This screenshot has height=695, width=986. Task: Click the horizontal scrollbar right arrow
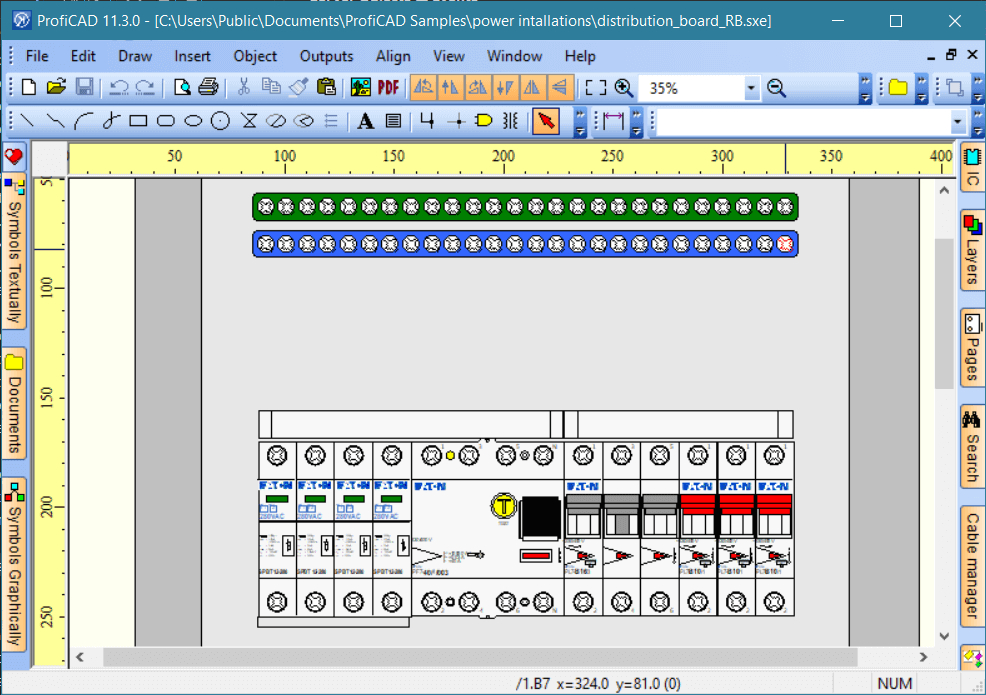tap(922, 657)
